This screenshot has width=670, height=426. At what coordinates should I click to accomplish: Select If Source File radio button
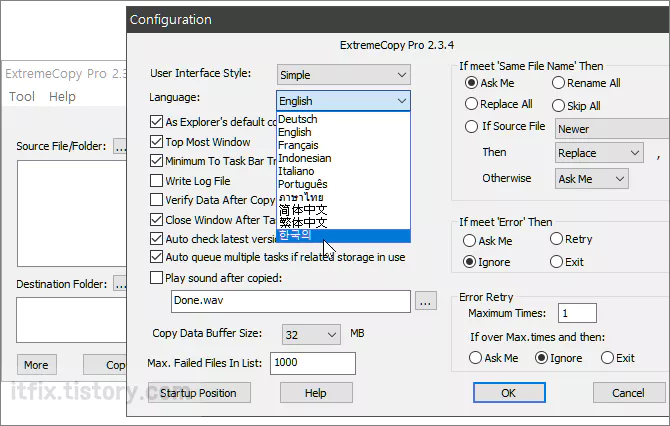pos(471,126)
